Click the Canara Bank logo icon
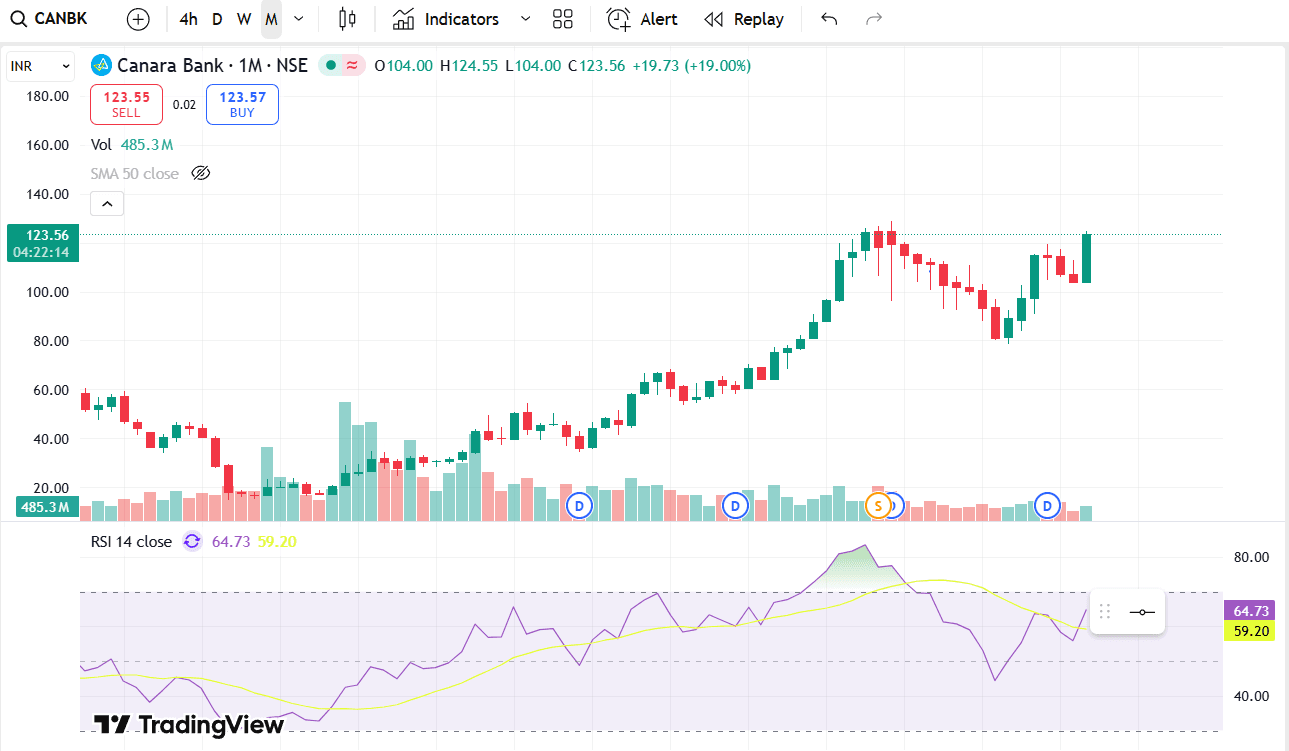Screen dimensions: 1289x751 (x=100, y=66)
